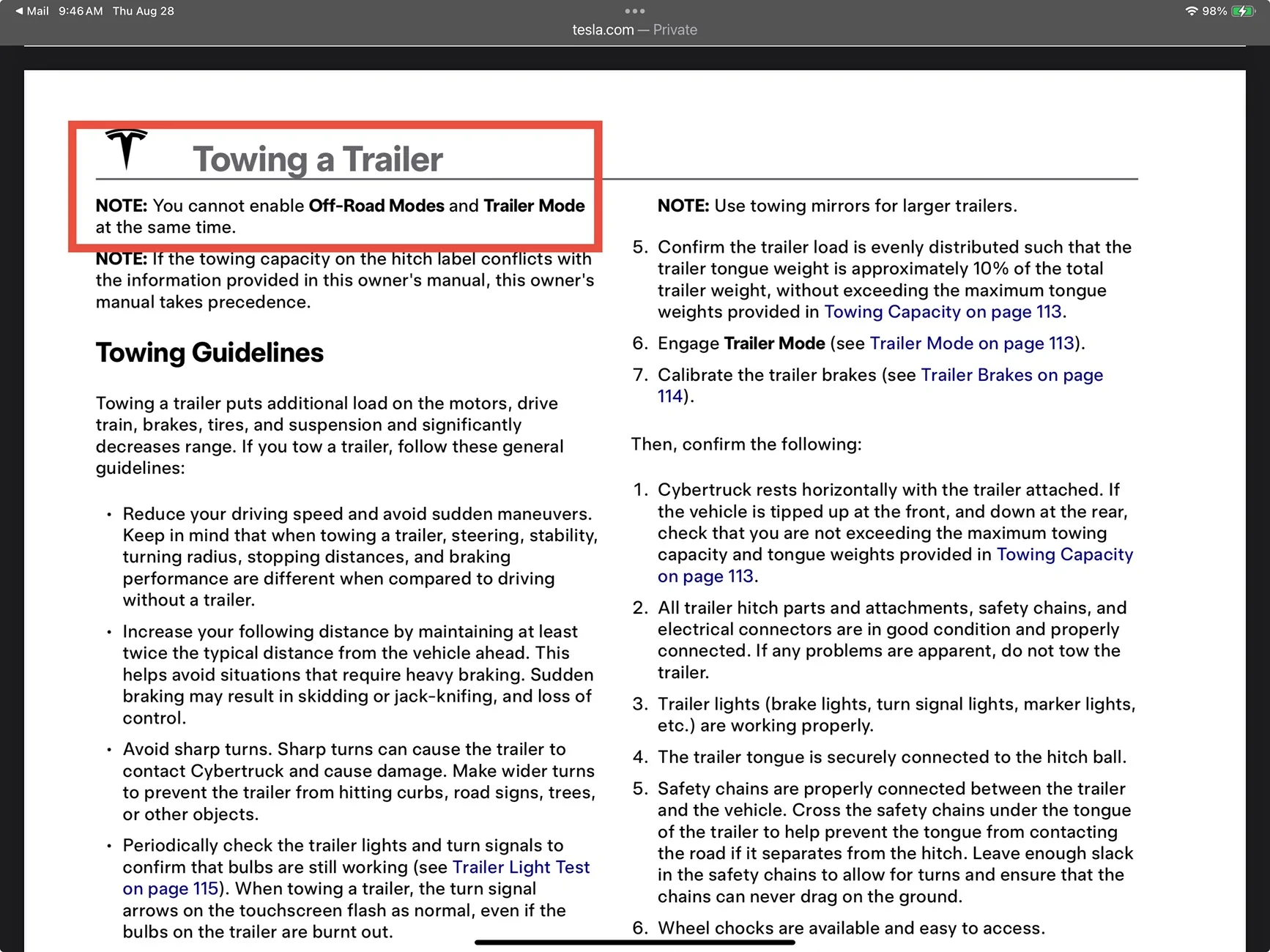Tap the 'Thu Aug 28' date
Viewport: 1270px width, 952px height.
pyautogui.click(x=144, y=11)
